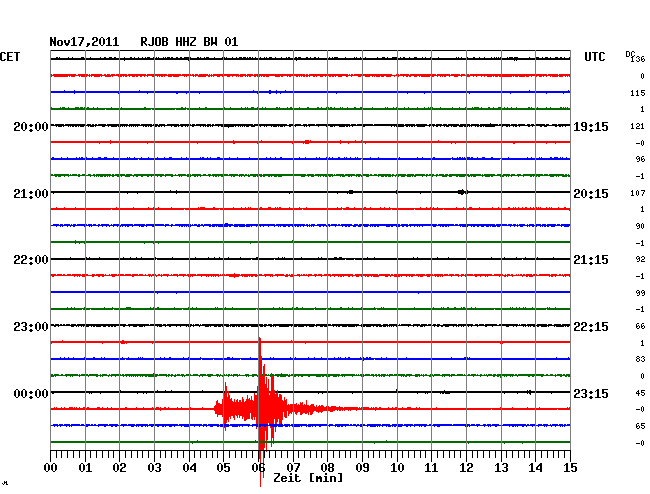Click the DC offset value 90
This screenshot has height=494, width=650.
pos(640,226)
